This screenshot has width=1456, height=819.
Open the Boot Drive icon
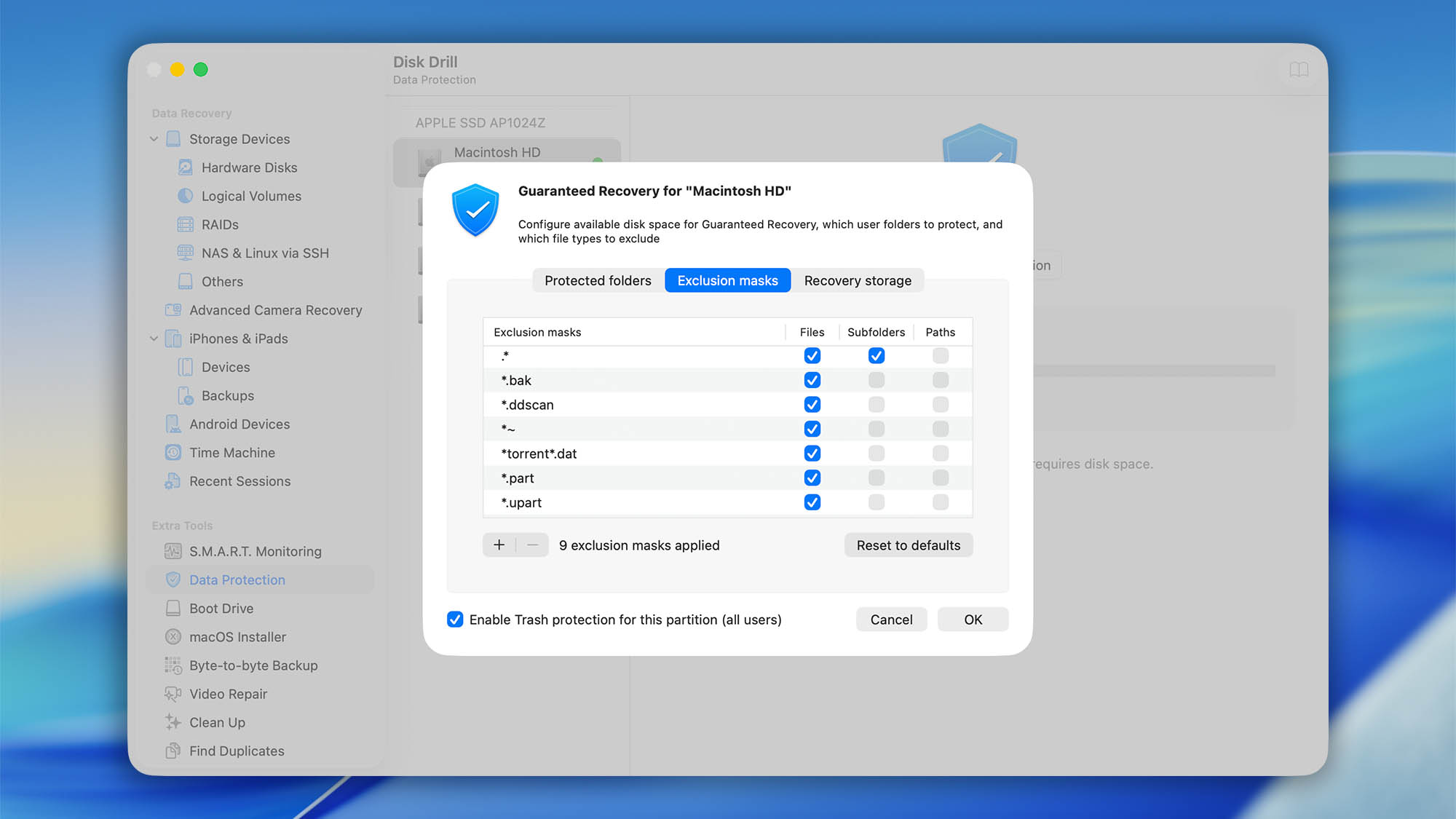[173, 608]
